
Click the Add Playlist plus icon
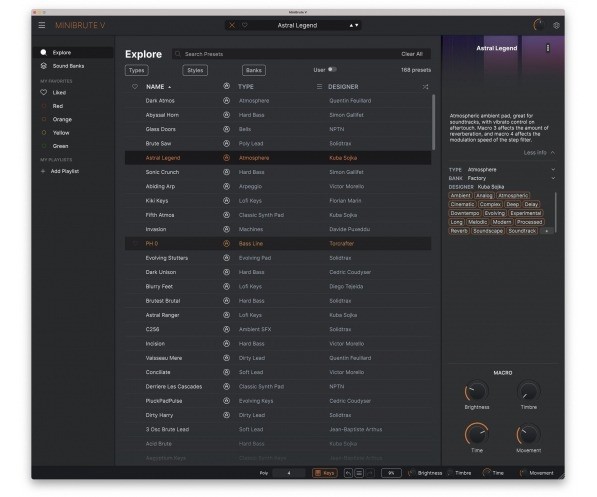coord(43,171)
